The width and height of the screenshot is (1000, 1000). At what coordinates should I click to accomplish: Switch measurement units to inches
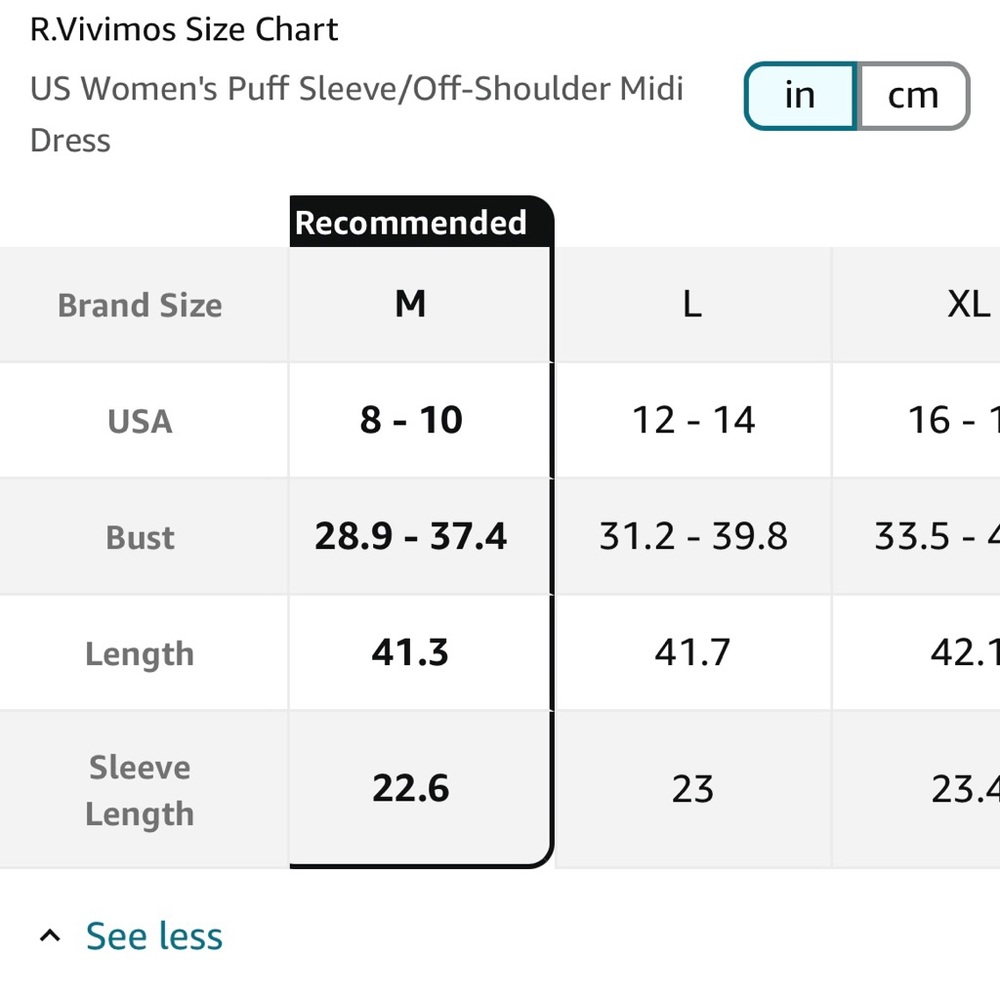(800, 96)
